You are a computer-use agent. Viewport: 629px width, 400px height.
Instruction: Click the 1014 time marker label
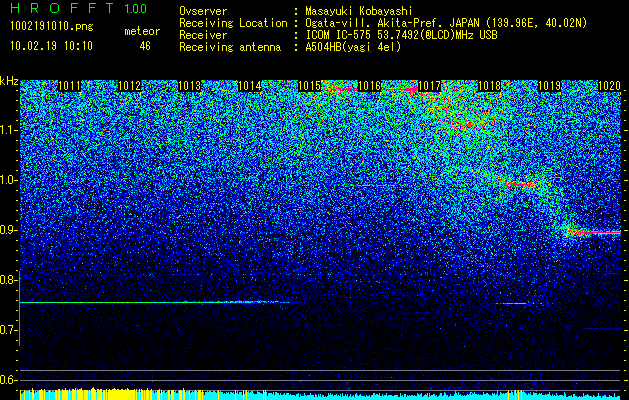(250, 86)
